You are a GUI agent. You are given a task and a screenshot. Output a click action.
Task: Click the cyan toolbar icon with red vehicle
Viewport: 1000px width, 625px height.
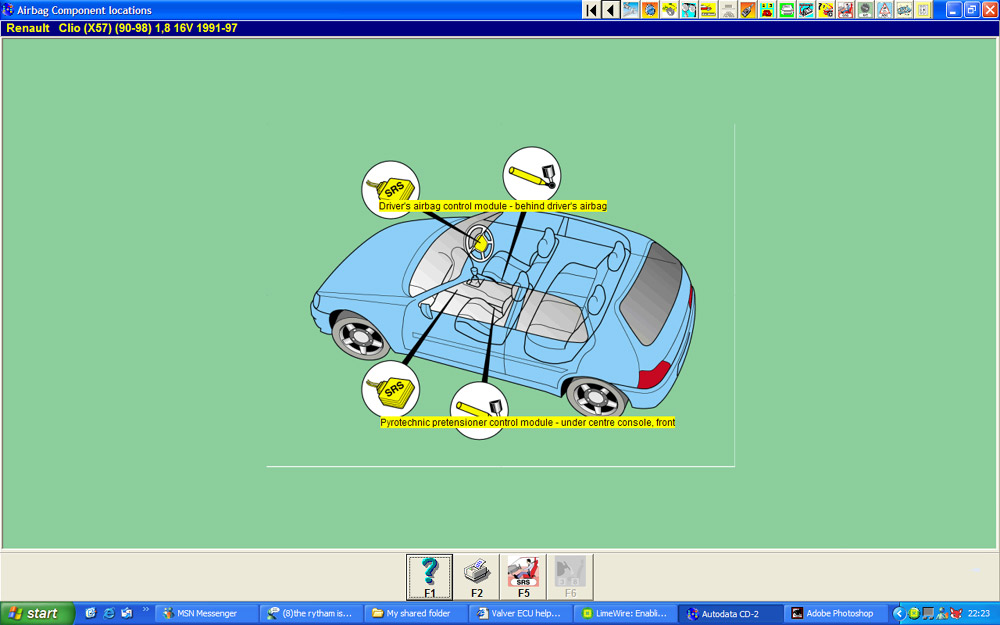coord(767,10)
